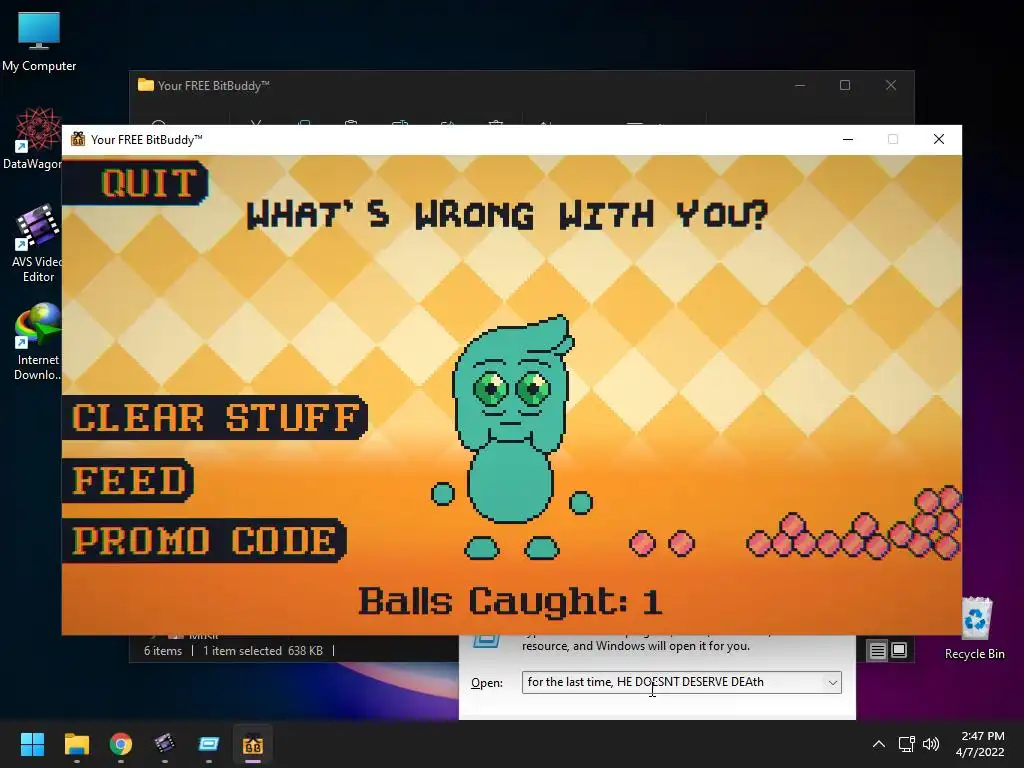The width and height of the screenshot is (1024, 768).
Task: Click the Balls Caught counter text
Action: click(x=510, y=601)
